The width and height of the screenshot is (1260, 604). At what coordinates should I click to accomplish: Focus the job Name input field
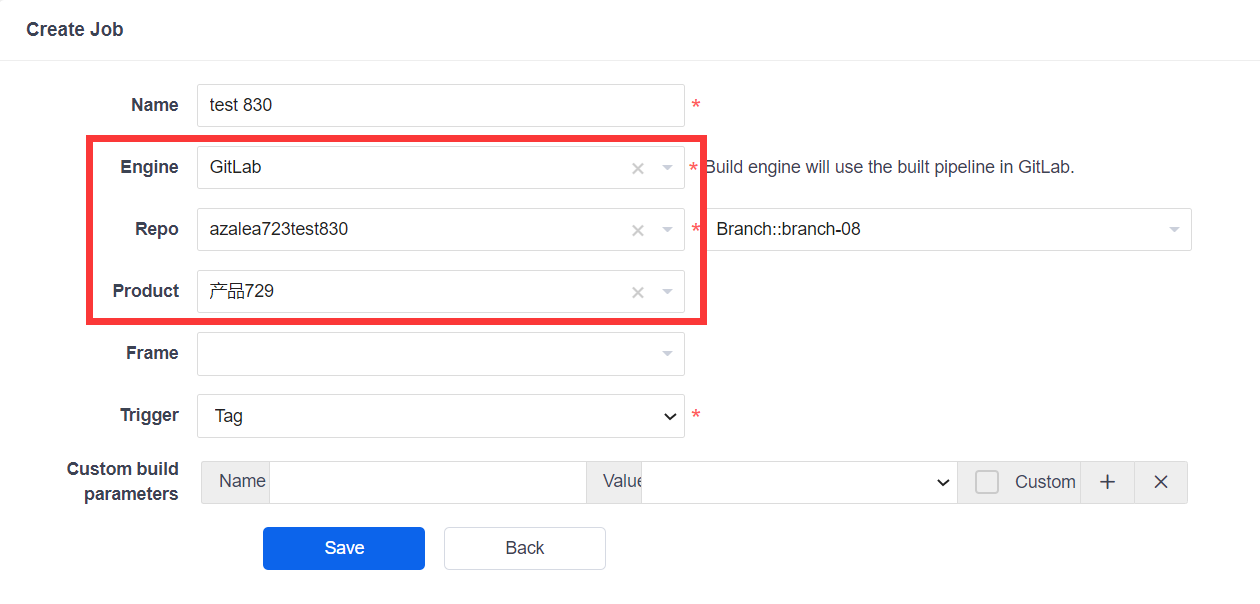[x=440, y=105]
